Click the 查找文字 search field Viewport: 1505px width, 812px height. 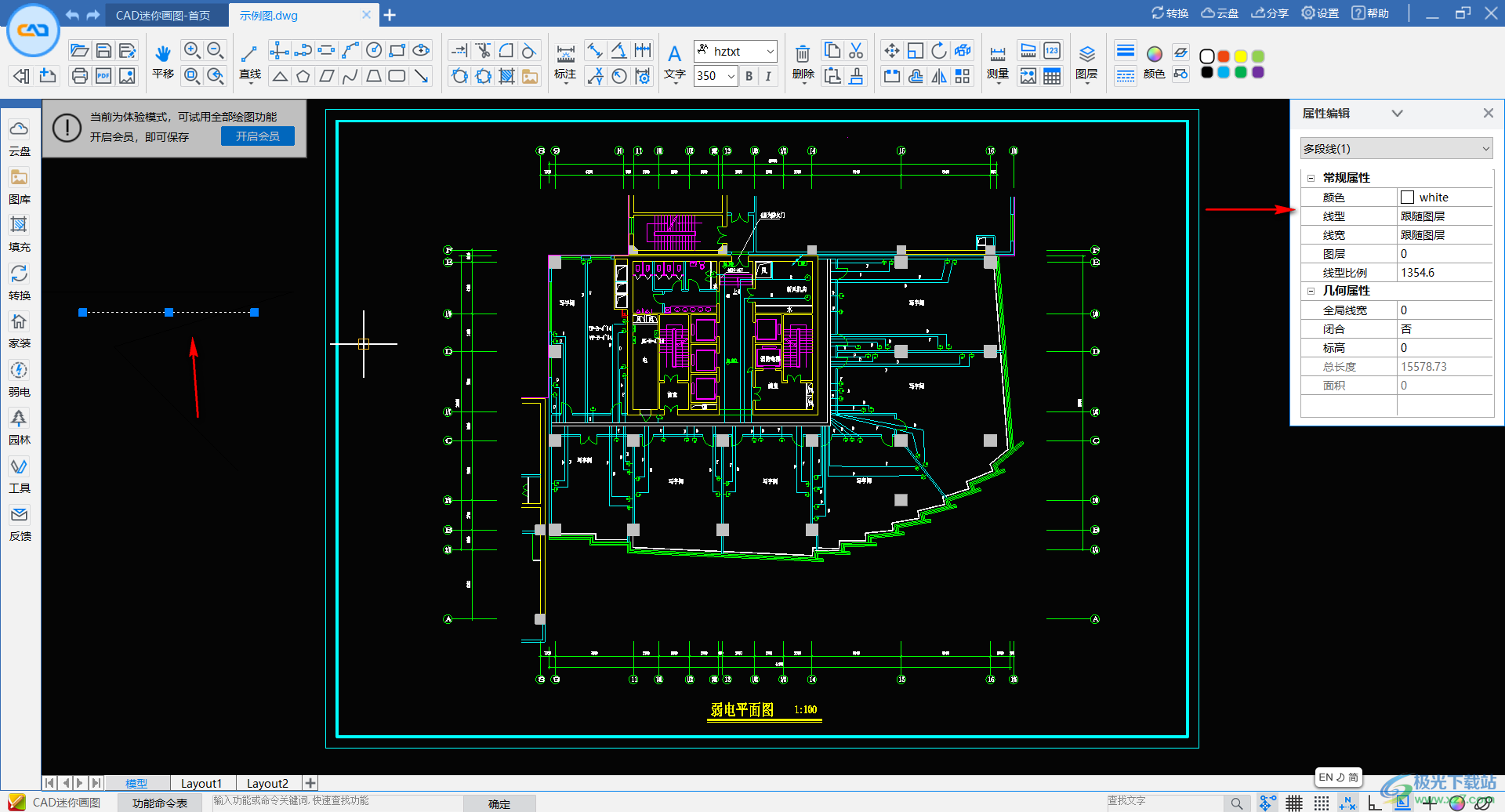pyautogui.click(x=1164, y=802)
